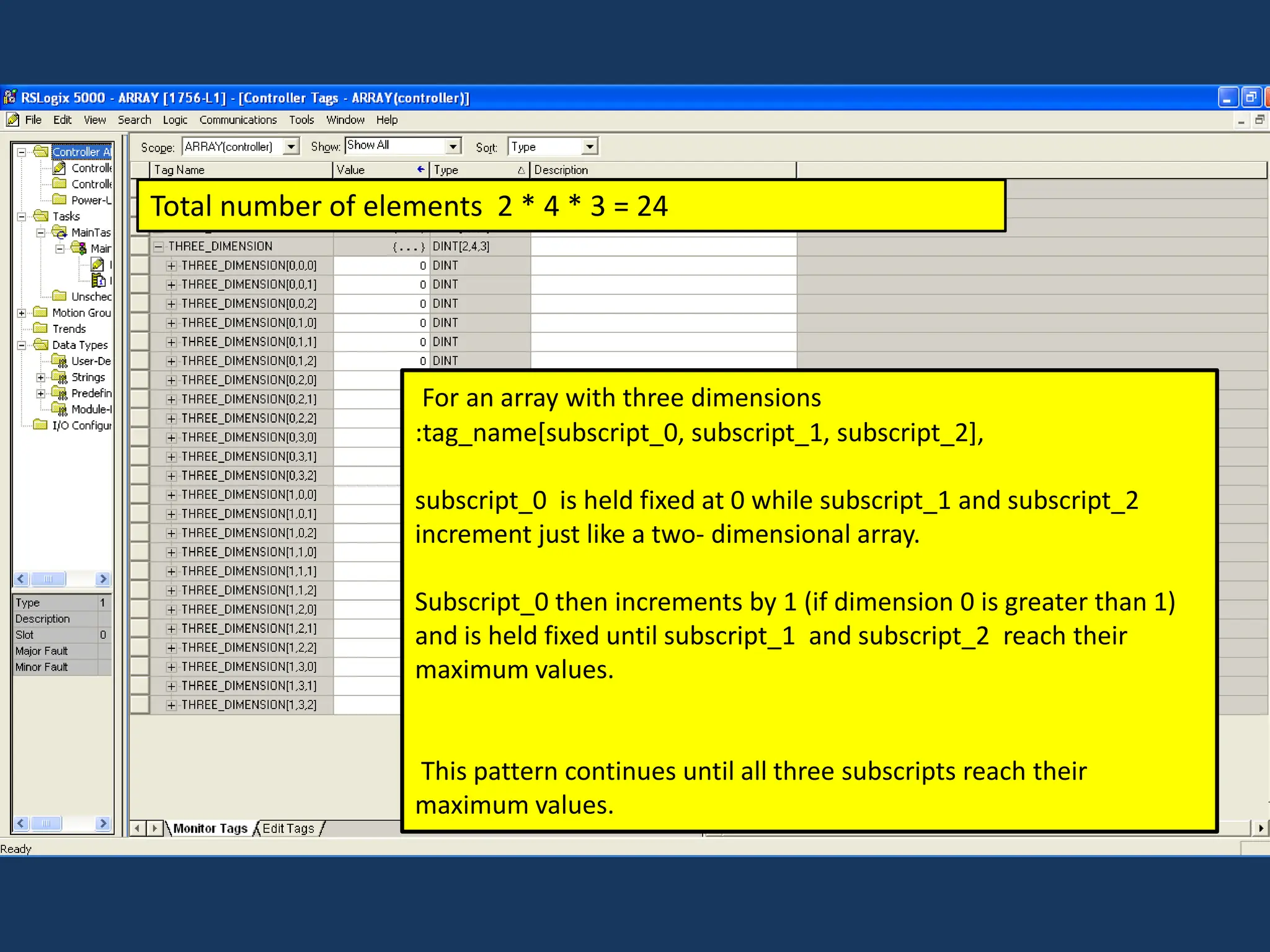Switch to the Monitor Tags tab
Screen dimensions: 1270x952
(210, 829)
